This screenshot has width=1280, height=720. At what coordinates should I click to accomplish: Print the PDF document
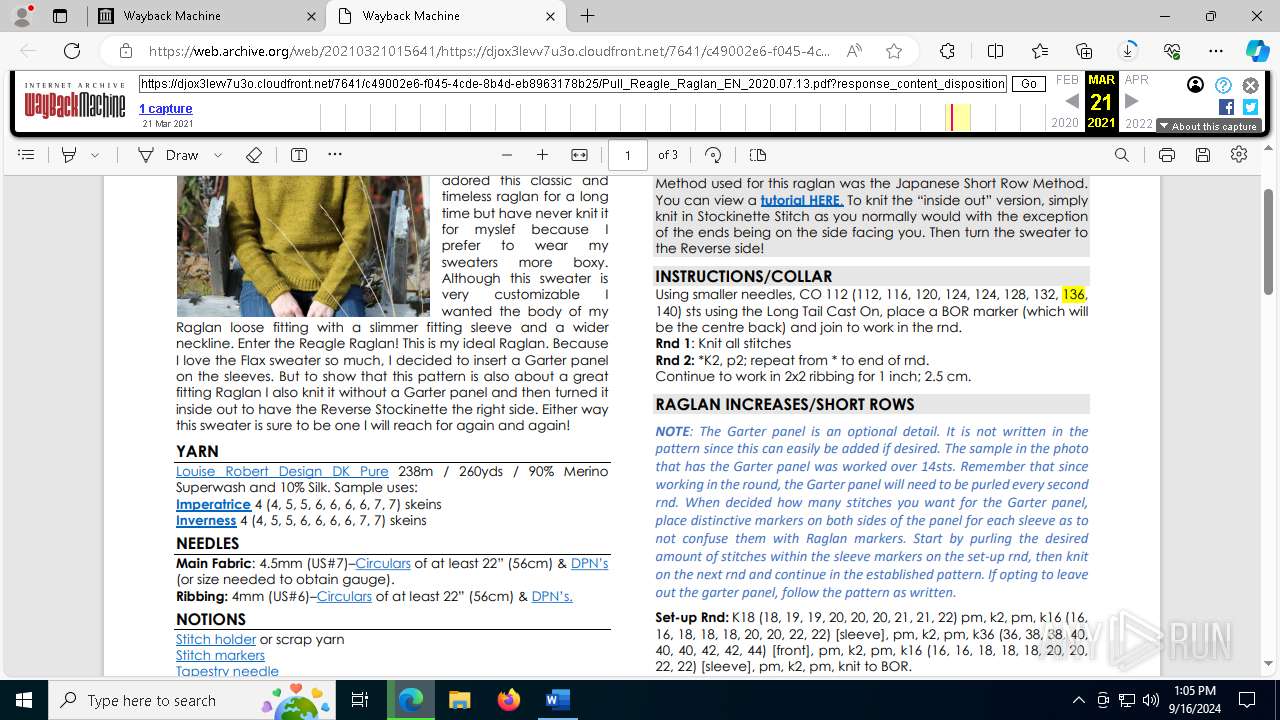click(1167, 155)
